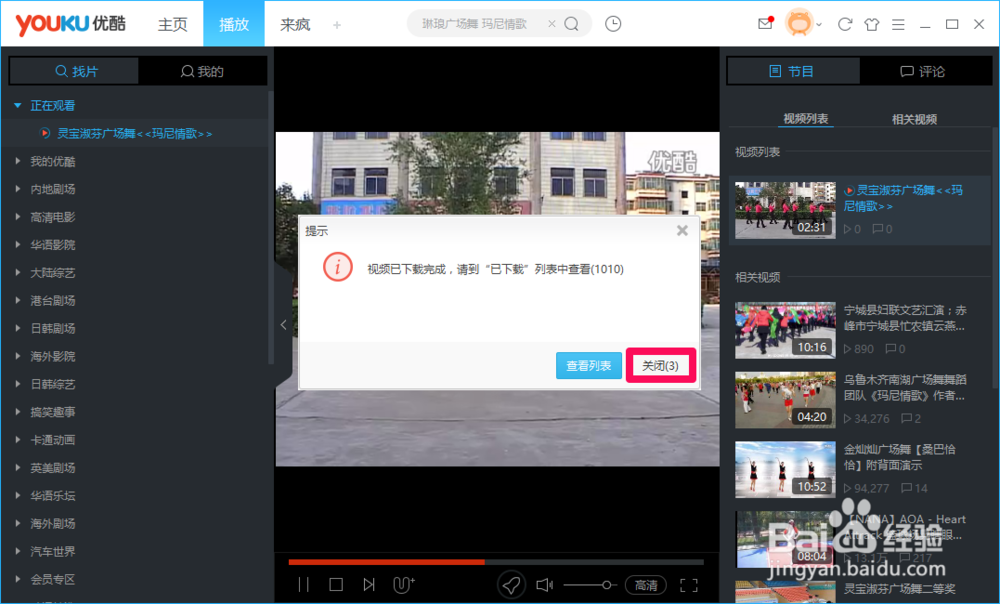Image resolution: width=1000 pixels, height=604 pixels.
Task: Enter fullscreen mode
Action: pos(689,585)
